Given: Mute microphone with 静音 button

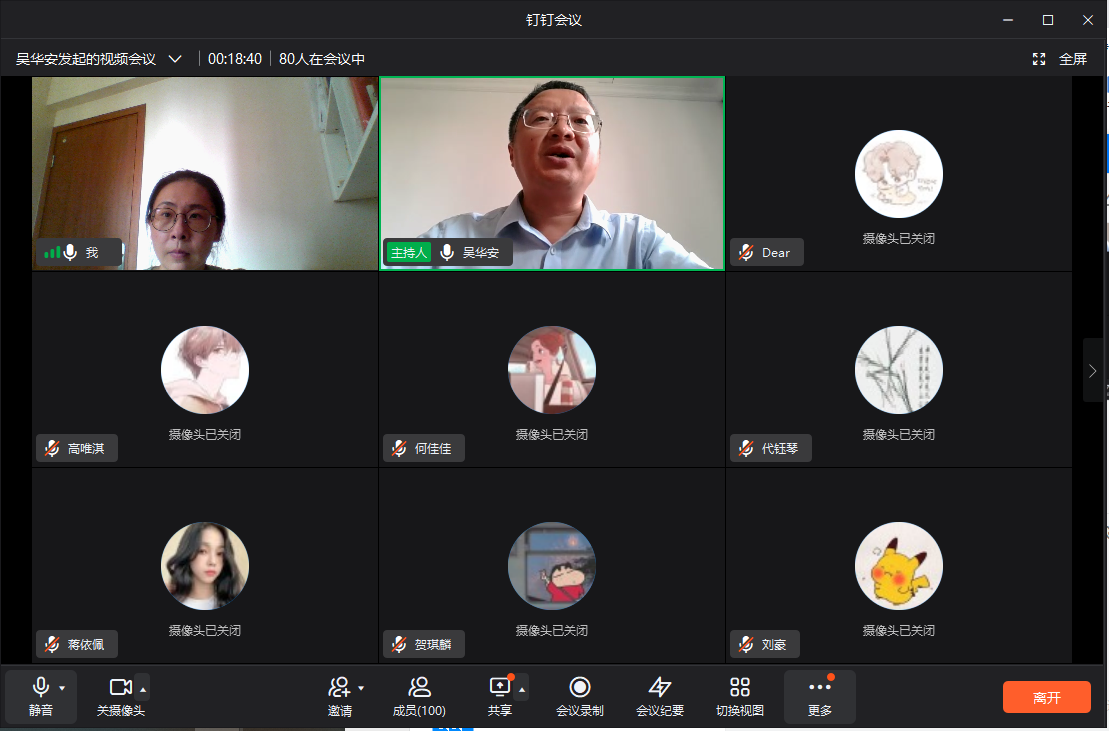Looking at the screenshot, I should pyautogui.click(x=41, y=688).
